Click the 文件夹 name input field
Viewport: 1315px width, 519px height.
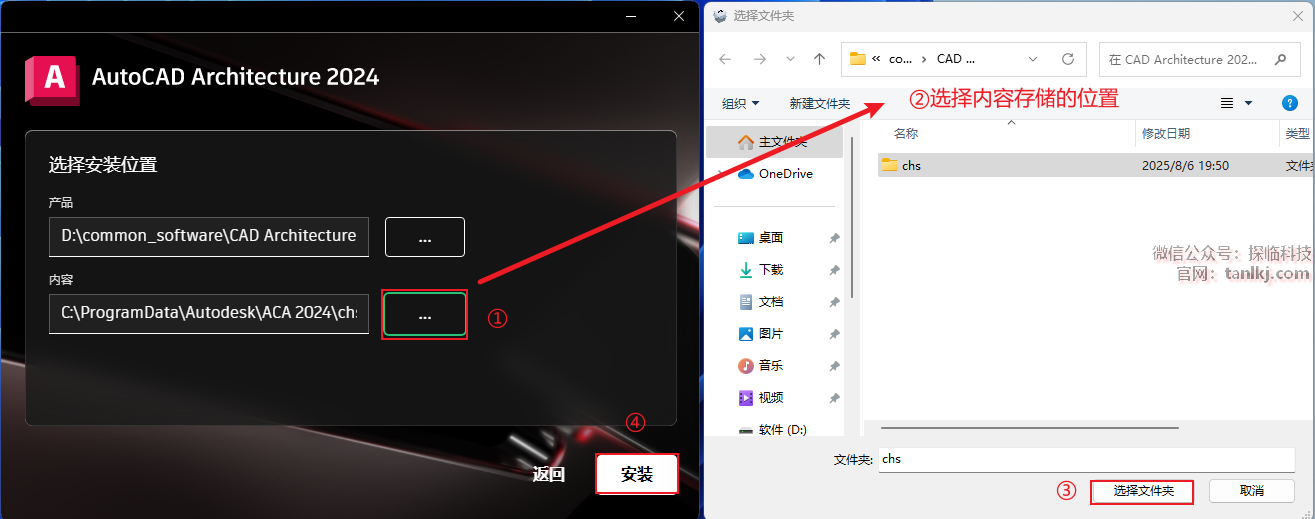tap(1086, 459)
